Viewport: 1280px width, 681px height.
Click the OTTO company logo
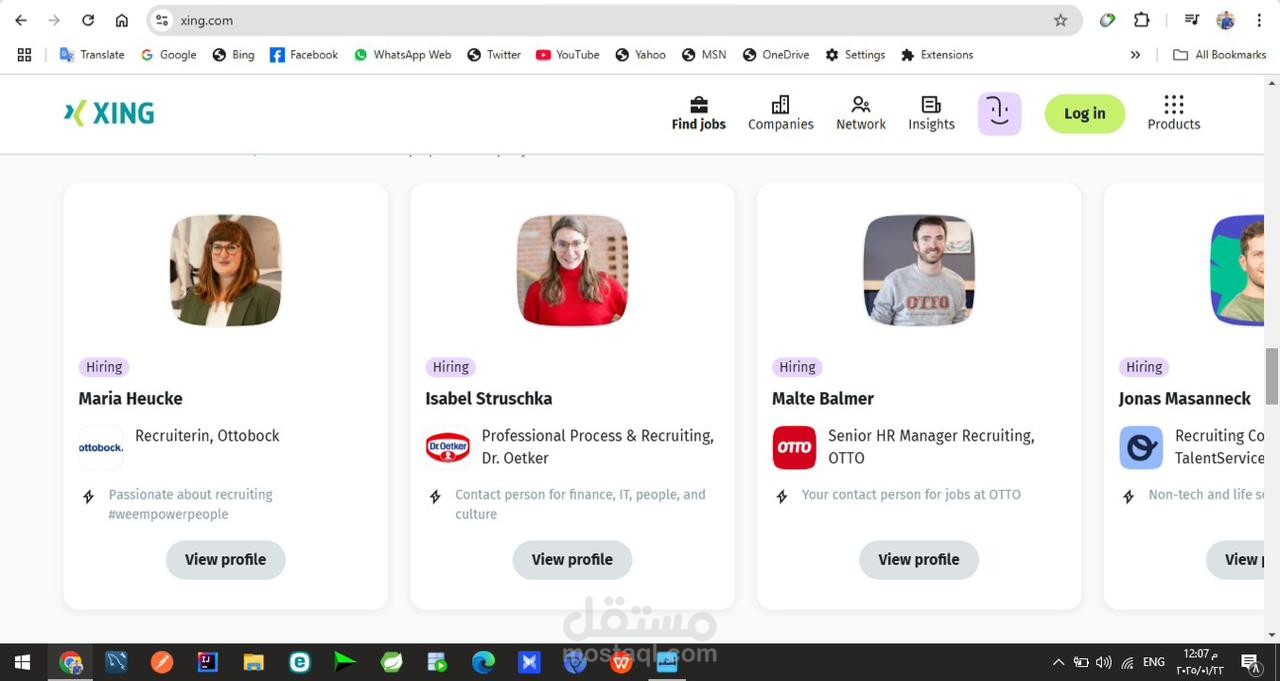coord(794,448)
